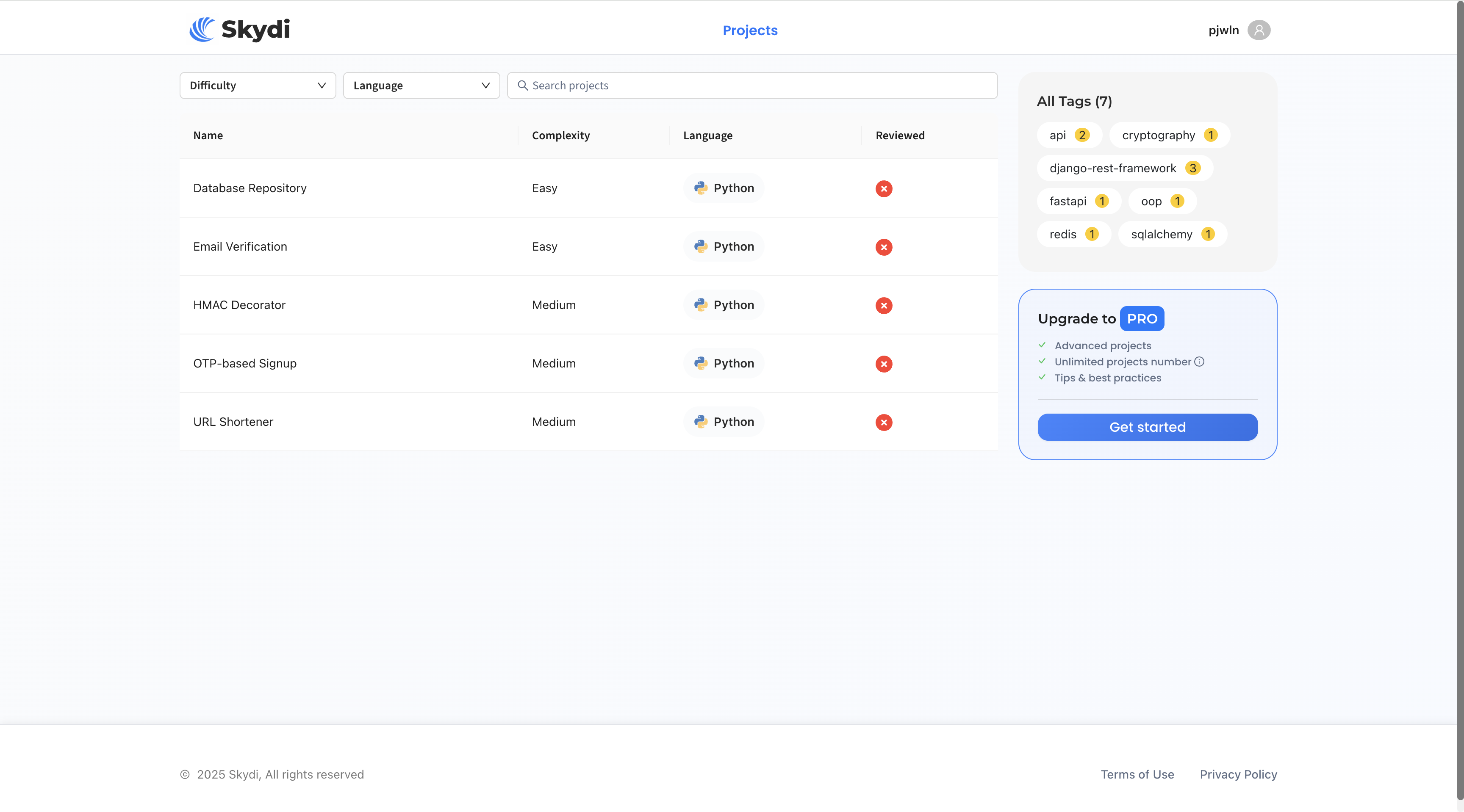Filter by the django-rest-framework tag

1125,168
